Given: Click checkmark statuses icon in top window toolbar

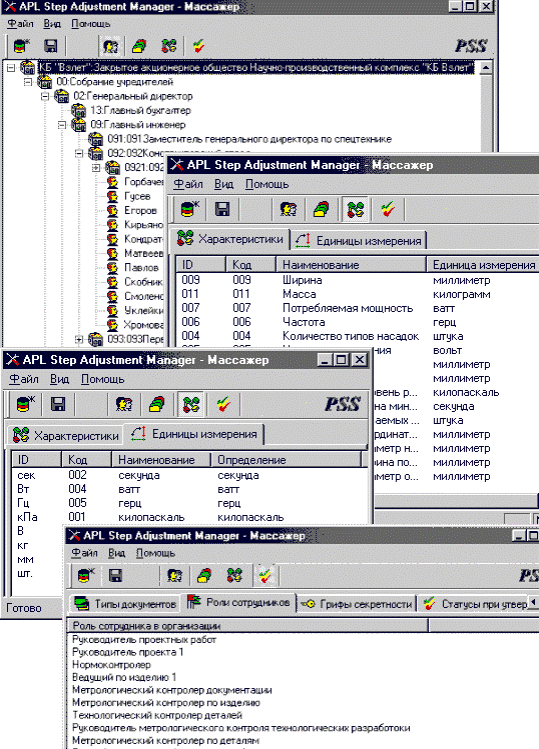Looking at the screenshot, I should tap(198, 46).
